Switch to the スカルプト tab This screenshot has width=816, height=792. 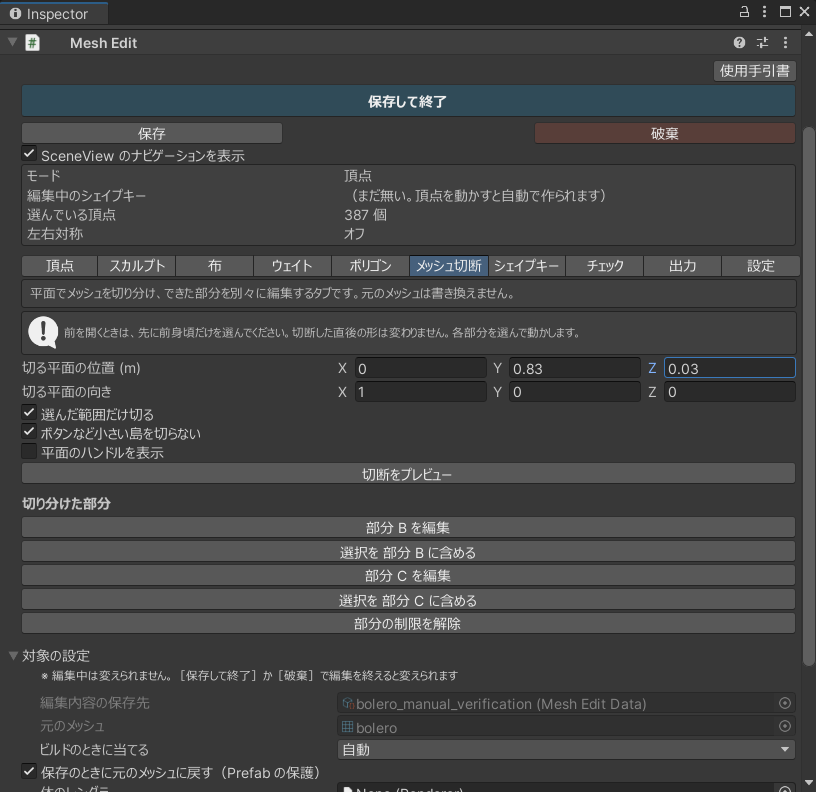click(x=137, y=266)
